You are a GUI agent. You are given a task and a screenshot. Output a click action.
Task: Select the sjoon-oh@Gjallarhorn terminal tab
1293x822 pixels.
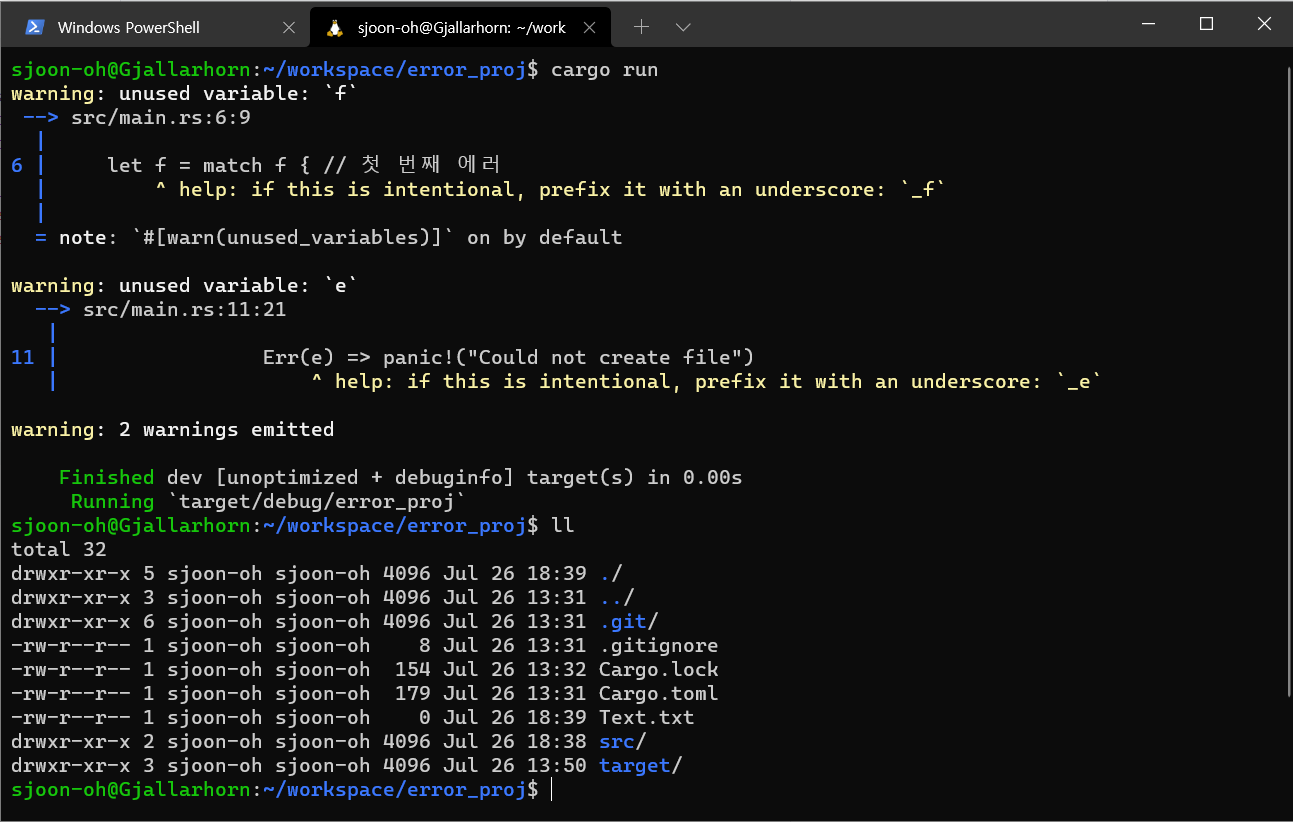461,27
